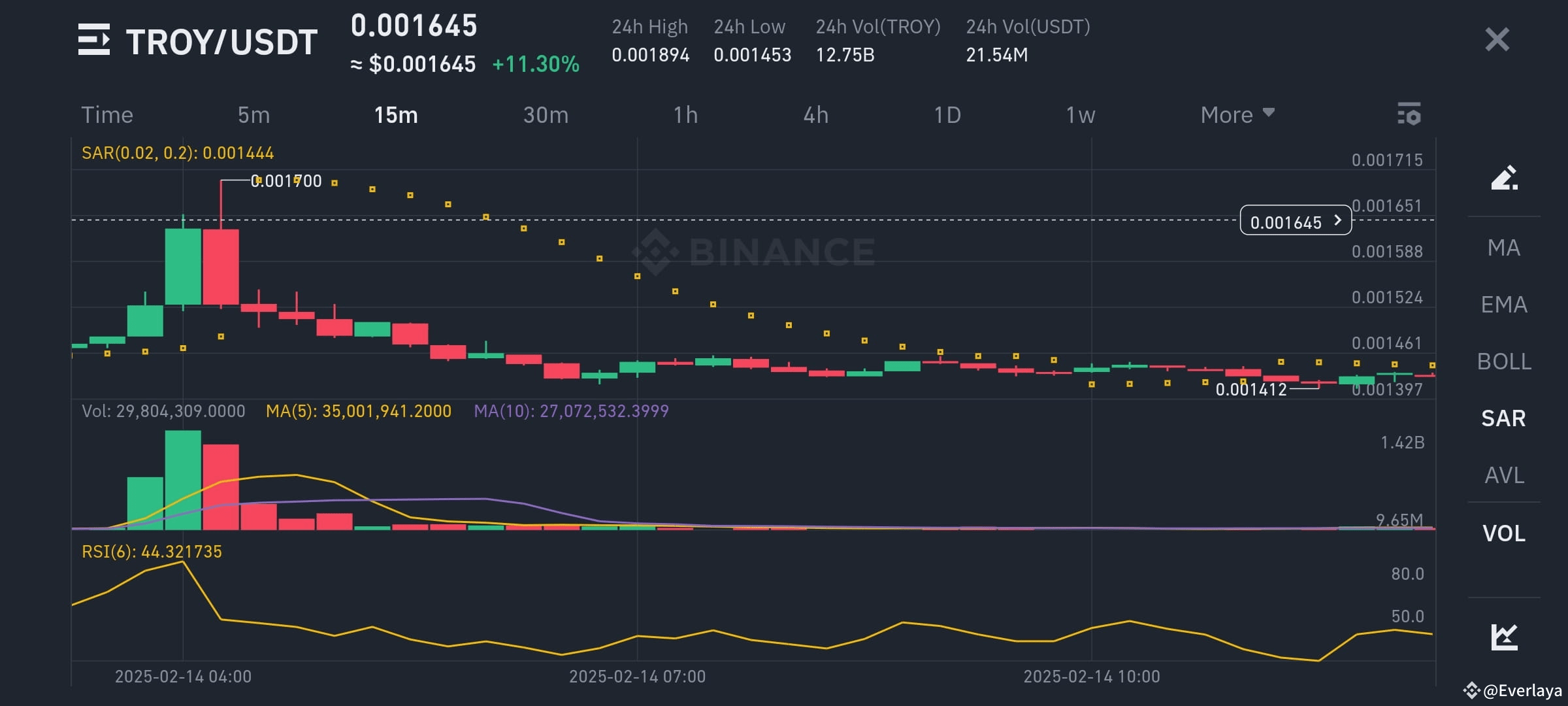Enable the AVL indicator view

point(1505,475)
